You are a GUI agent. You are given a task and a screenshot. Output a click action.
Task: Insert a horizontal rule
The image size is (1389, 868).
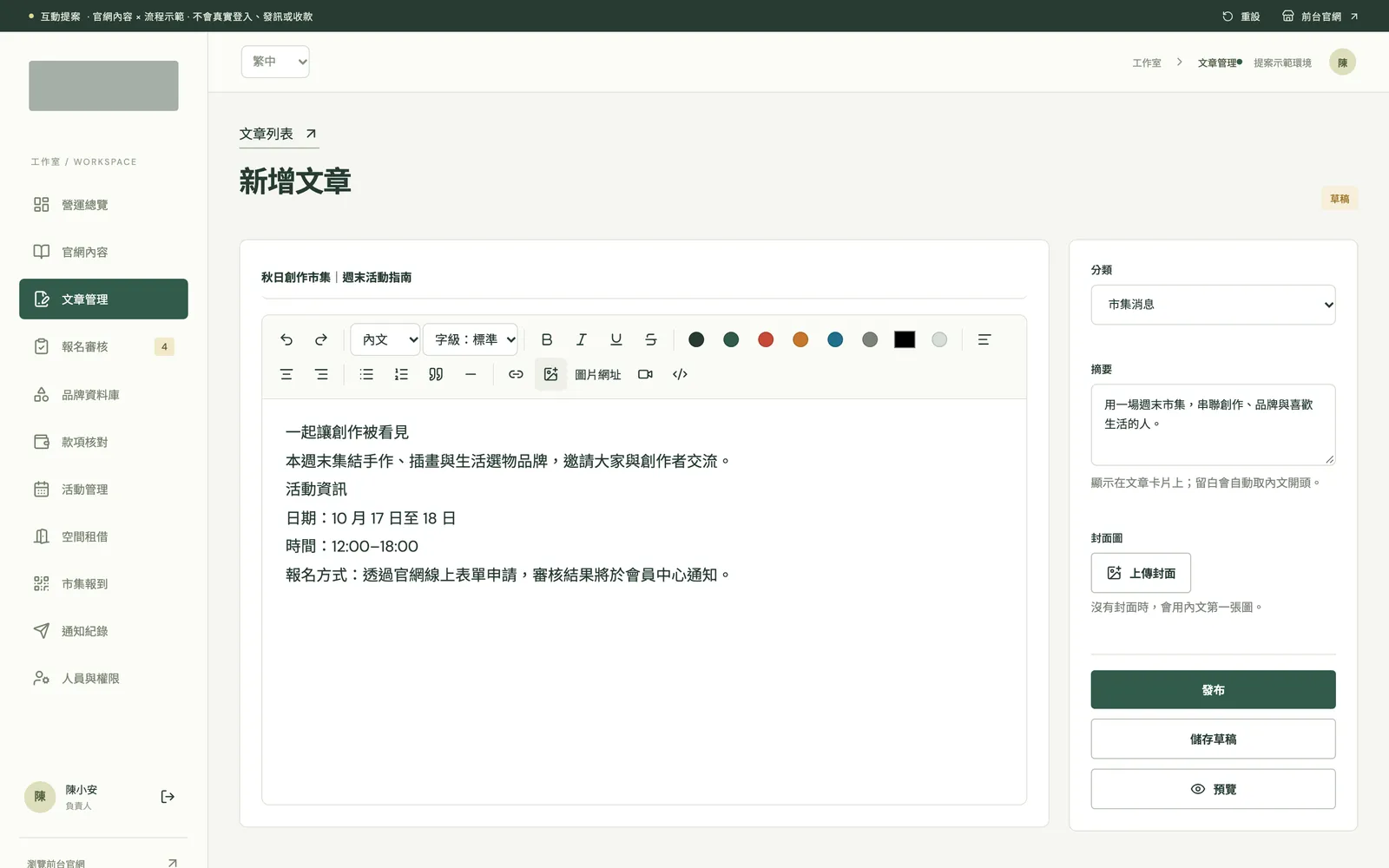(471, 374)
